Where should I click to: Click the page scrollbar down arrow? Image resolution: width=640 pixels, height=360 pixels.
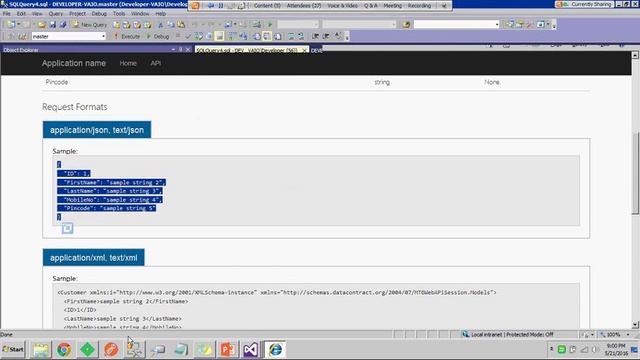(635, 325)
